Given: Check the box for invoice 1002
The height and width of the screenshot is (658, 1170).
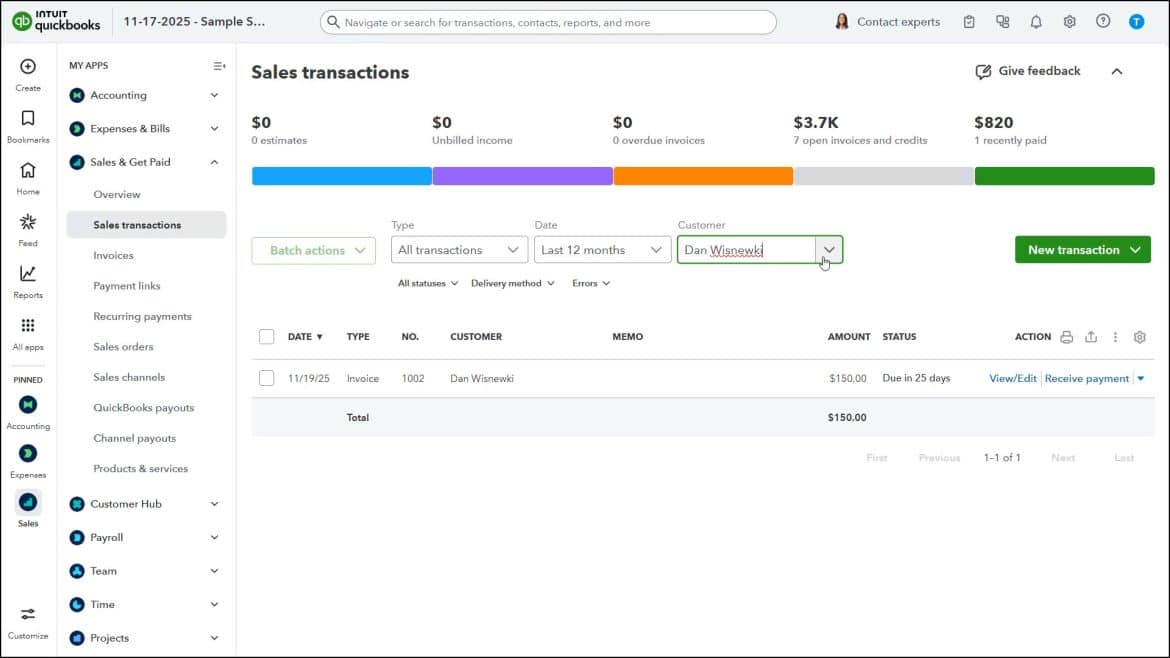Looking at the screenshot, I should [x=266, y=378].
